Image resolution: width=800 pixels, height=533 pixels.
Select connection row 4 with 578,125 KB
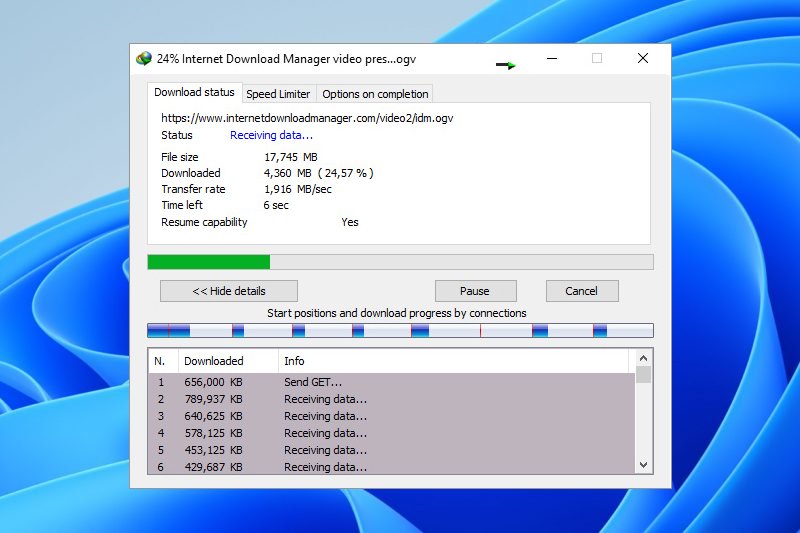coord(391,433)
